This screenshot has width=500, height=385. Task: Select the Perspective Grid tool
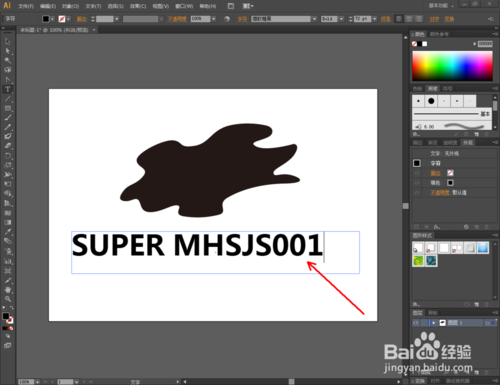pyautogui.click(x=8, y=203)
